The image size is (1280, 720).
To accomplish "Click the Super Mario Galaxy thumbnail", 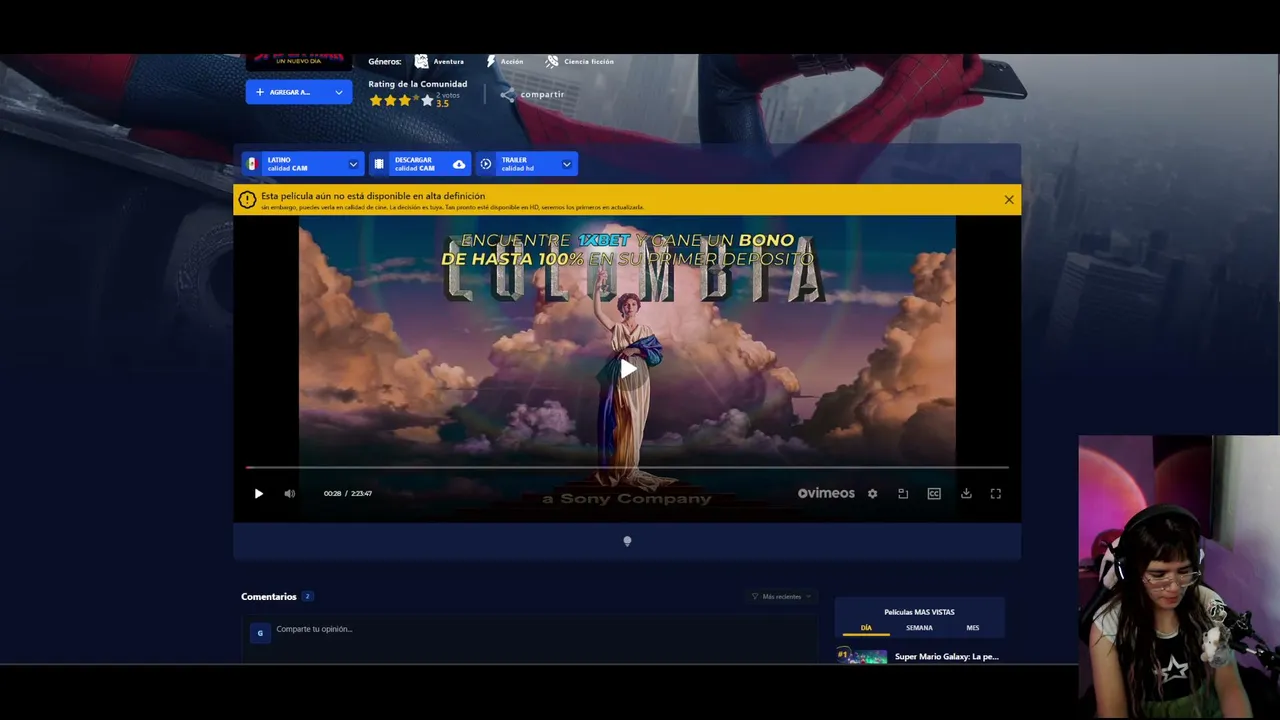I will coord(862,656).
